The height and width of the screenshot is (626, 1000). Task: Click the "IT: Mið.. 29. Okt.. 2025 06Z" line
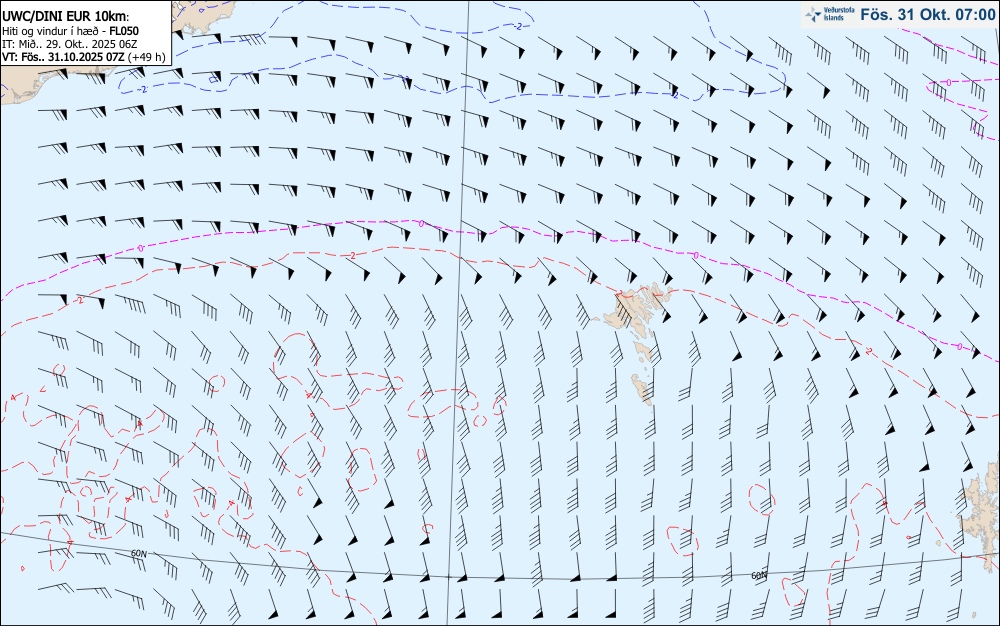coord(70,44)
